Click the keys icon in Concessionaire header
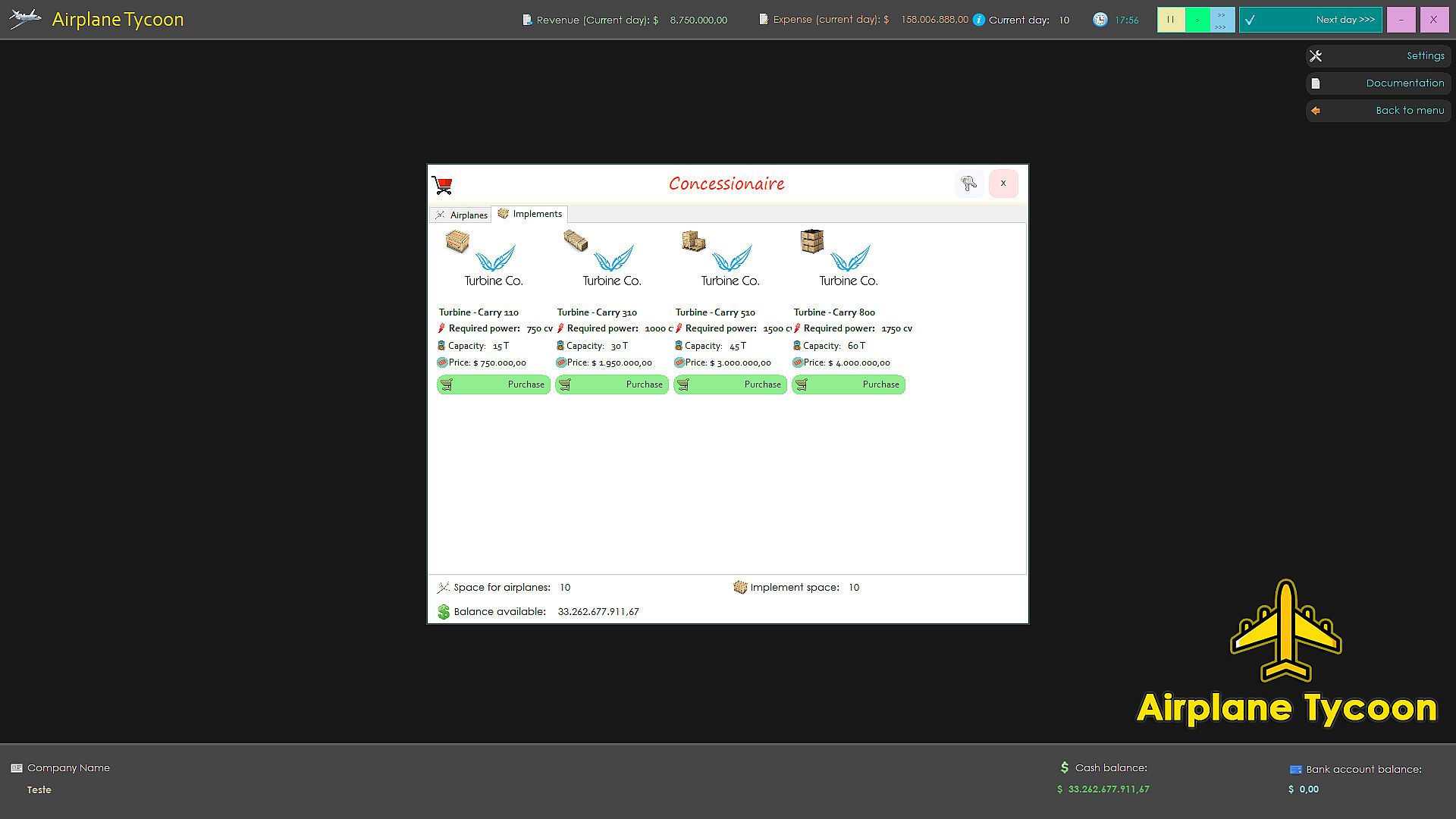This screenshot has height=819, width=1456. click(x=969, y=184)
